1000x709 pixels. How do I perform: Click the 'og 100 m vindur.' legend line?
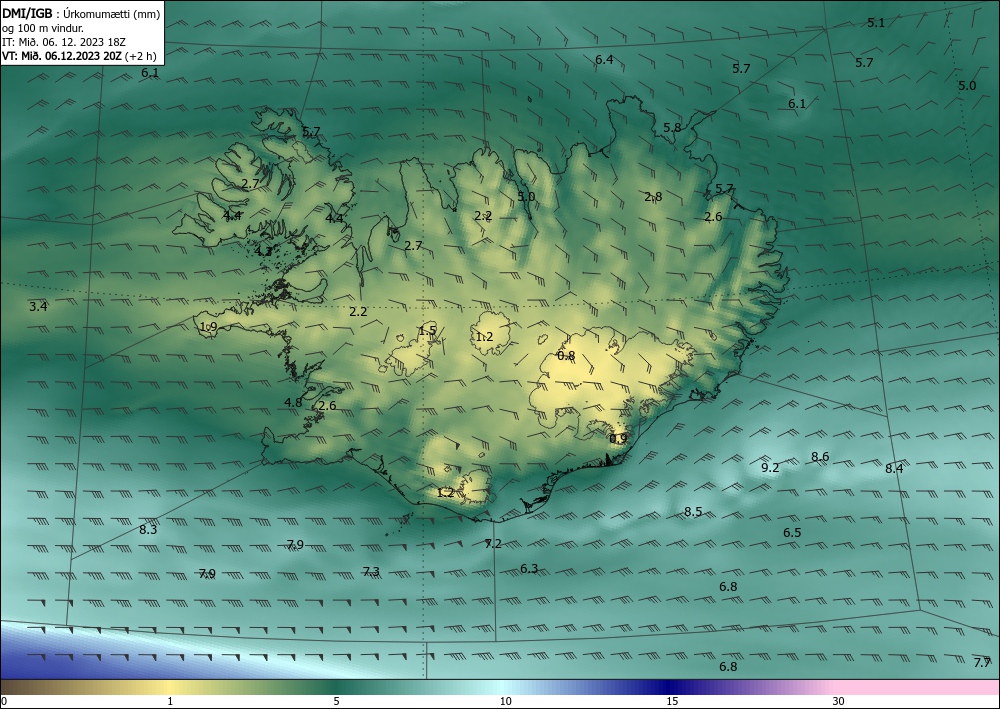coord(43,28)
